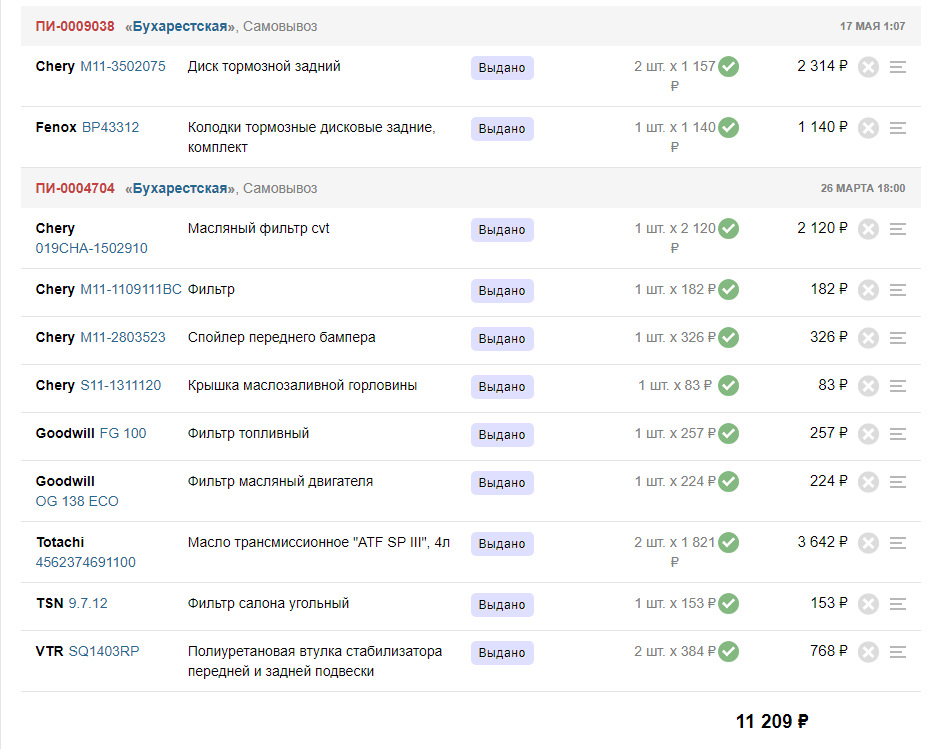Open part number S11-1311120
Viewport: 936px width, 749px height.
coord(121,386)
